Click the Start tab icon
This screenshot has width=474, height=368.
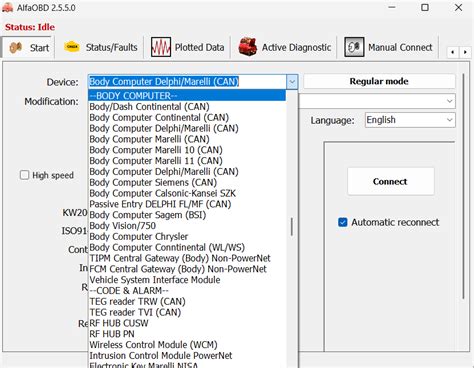15,48
